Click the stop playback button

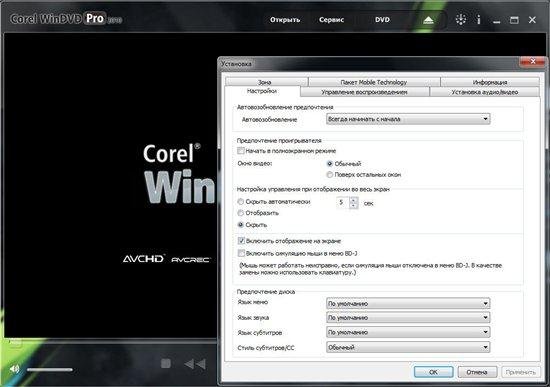tap(166, 363)
